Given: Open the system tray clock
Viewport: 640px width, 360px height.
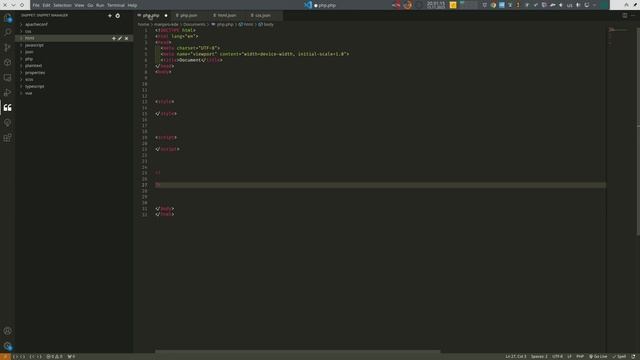Looking at the screenshot, I should click(x=436, y=5).
